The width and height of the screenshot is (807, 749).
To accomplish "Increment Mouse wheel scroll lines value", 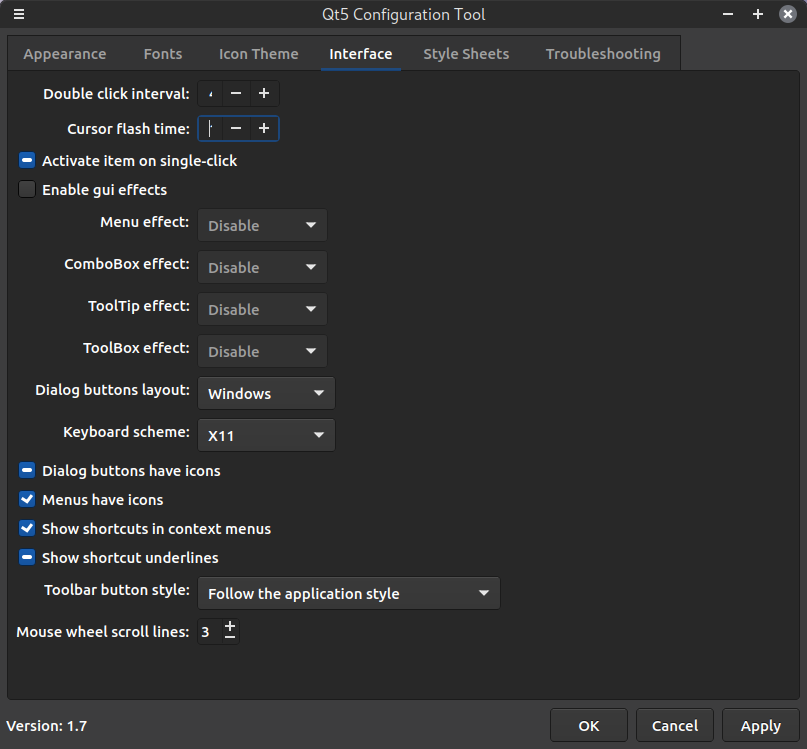I will point(230,625).
